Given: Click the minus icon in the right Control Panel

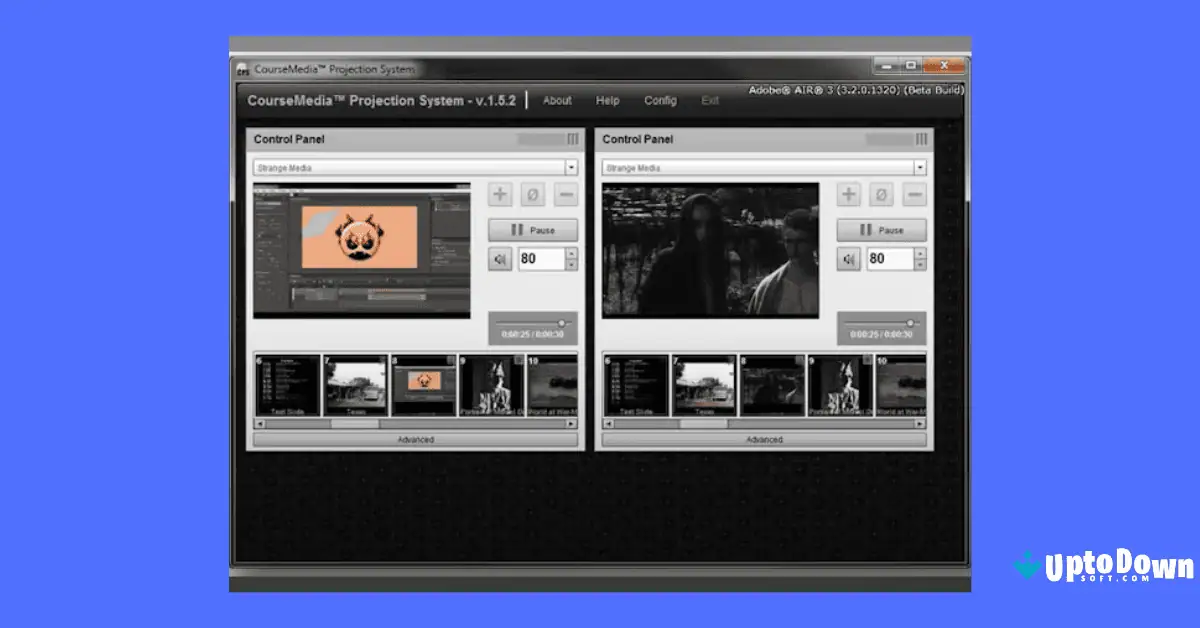Looking at the screenshot, I should [914, 194].
